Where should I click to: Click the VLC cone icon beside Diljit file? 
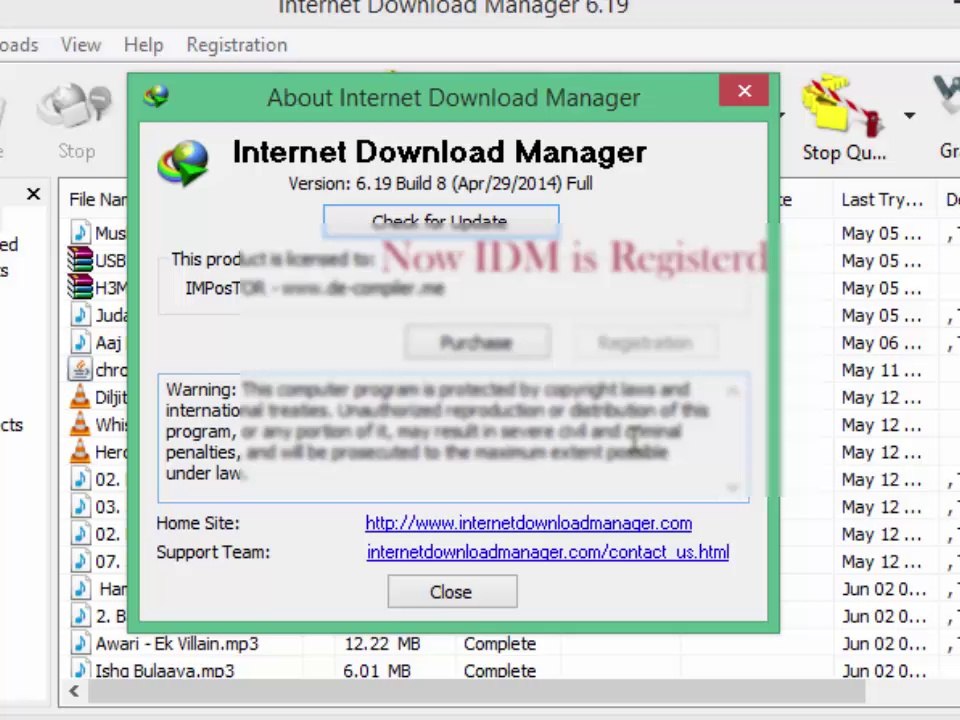point(80,397)
